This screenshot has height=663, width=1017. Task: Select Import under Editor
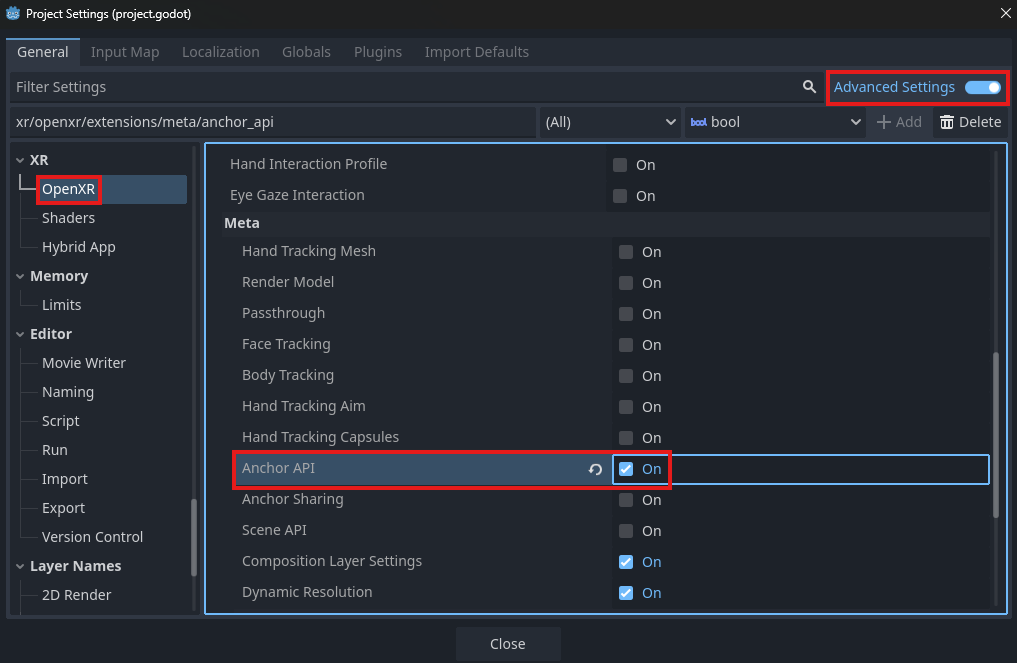64,479
